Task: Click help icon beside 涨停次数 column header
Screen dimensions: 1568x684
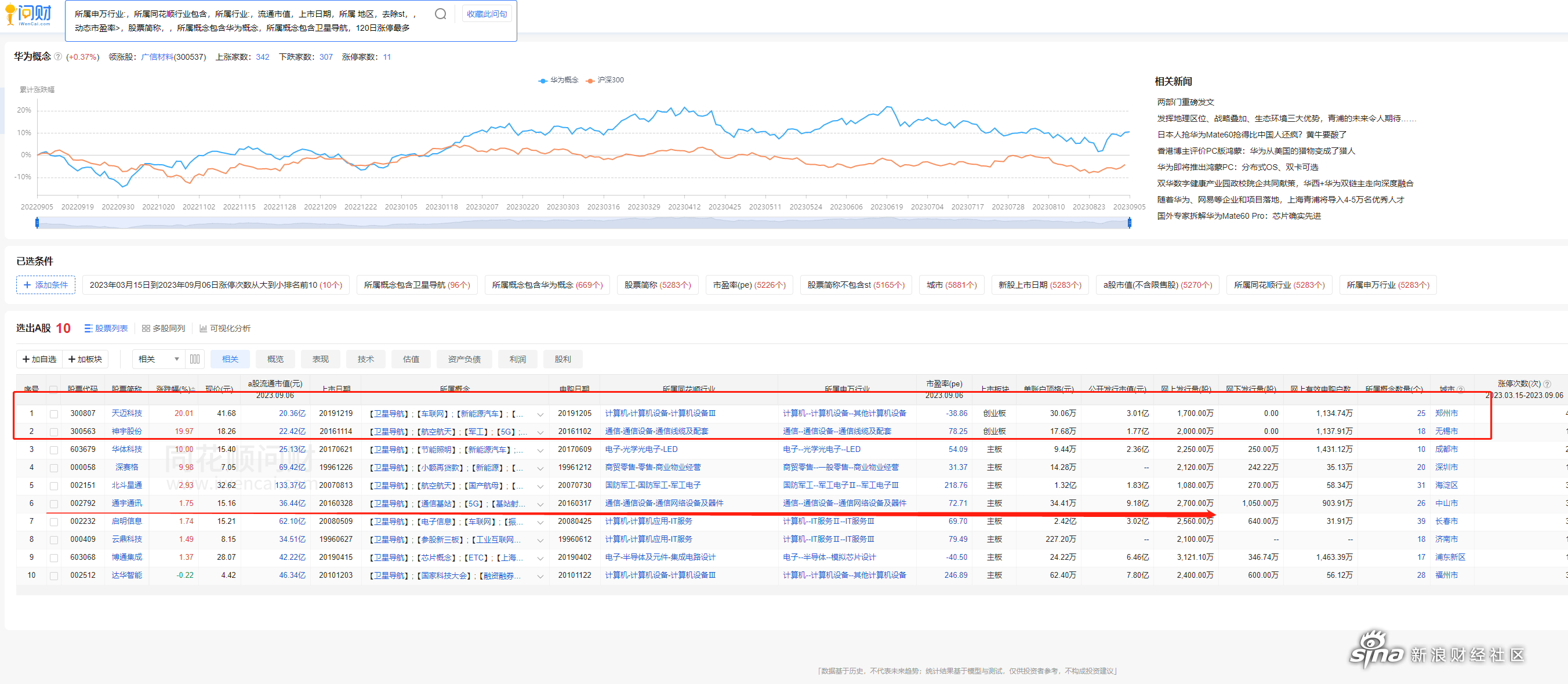Action: [1547, 383]
